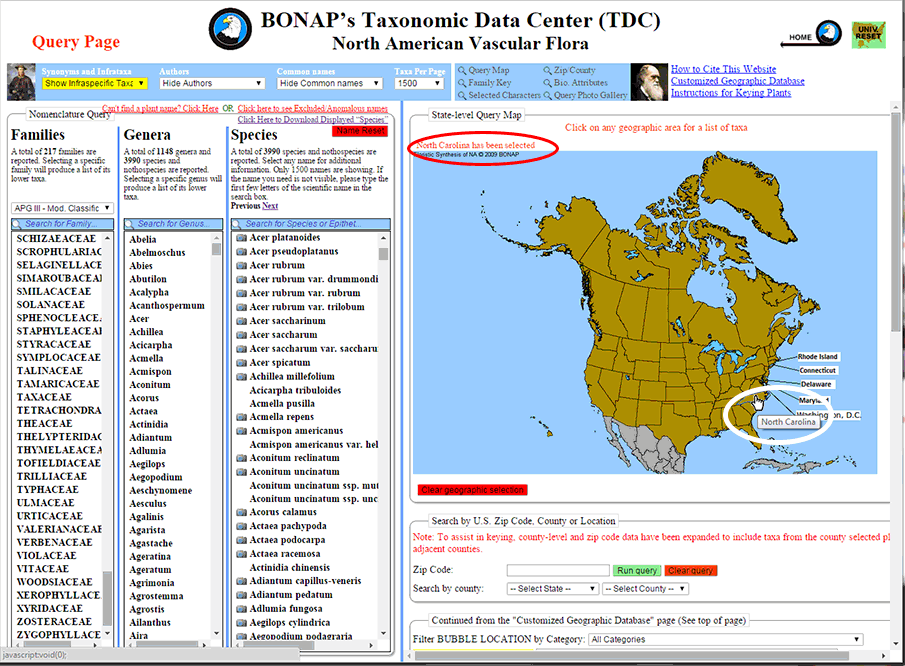Click the BONAP eagle logo
905x666 pixels.
pos(231,32)
